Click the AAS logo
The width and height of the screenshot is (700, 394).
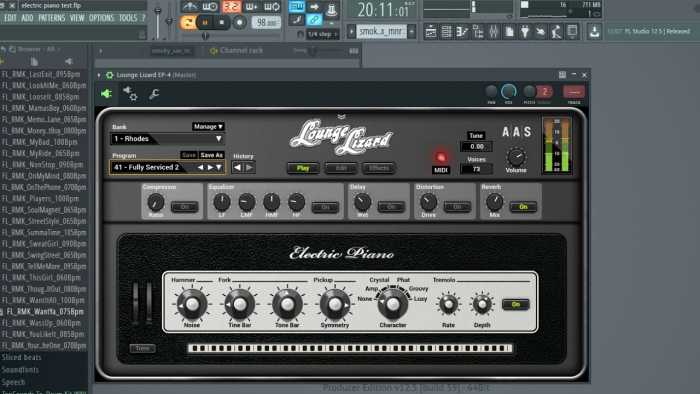tap(517, 132)
